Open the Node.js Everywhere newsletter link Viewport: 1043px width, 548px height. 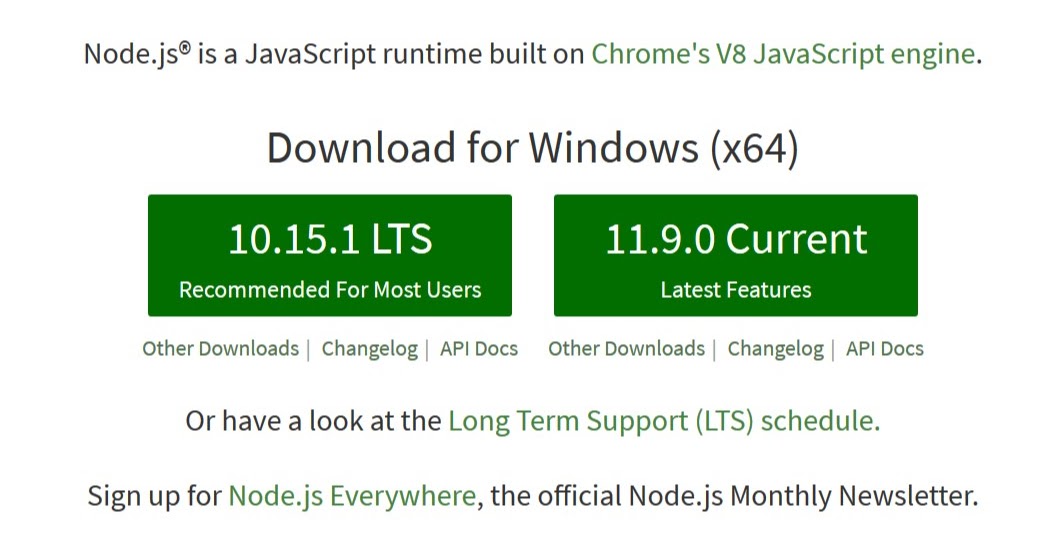pyautogui.click(x=352, y=496)
